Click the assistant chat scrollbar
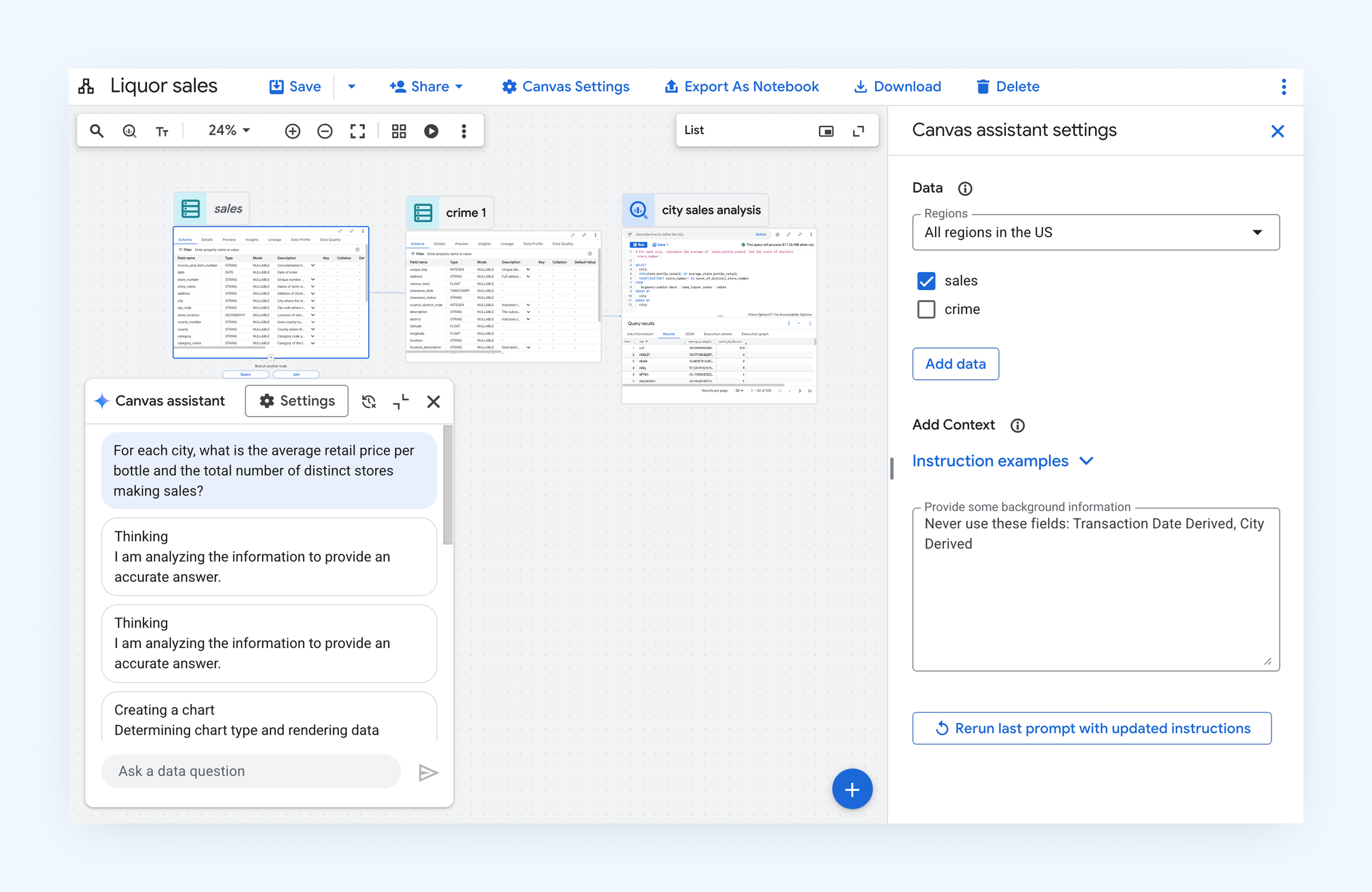 tap(448, 485)
